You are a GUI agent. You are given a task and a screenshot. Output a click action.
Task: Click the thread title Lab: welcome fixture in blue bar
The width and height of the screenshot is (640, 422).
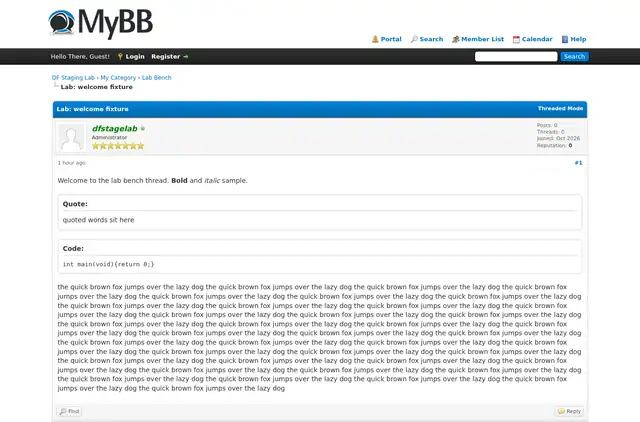tap(93, 109)
